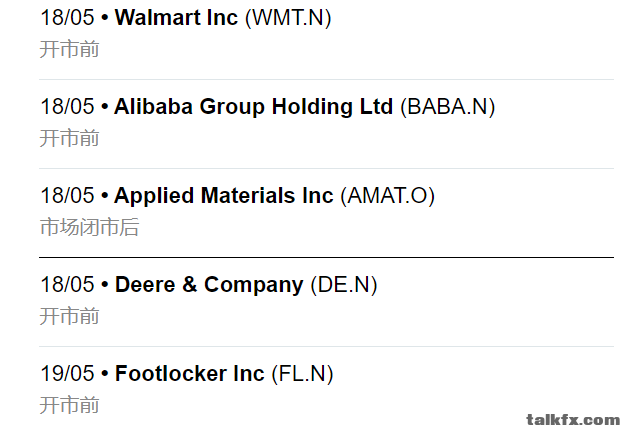Select Alibaba Group Holding Ltd entry

coord(253,107)
